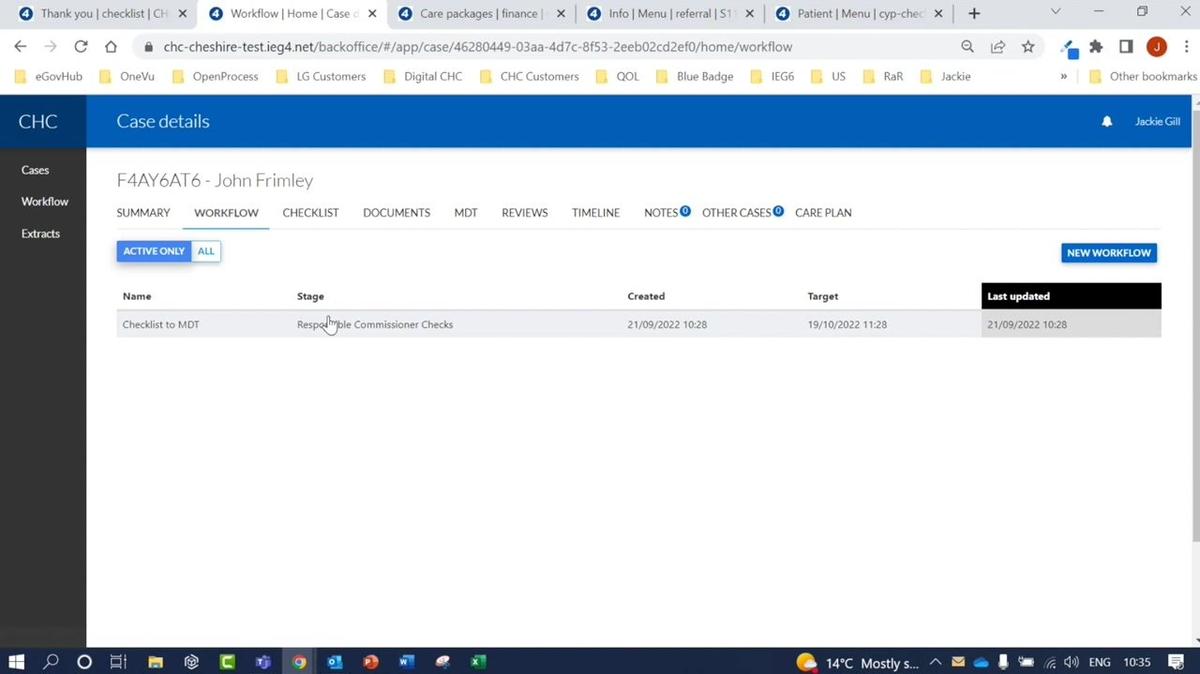Open the browser home icon

110,46
